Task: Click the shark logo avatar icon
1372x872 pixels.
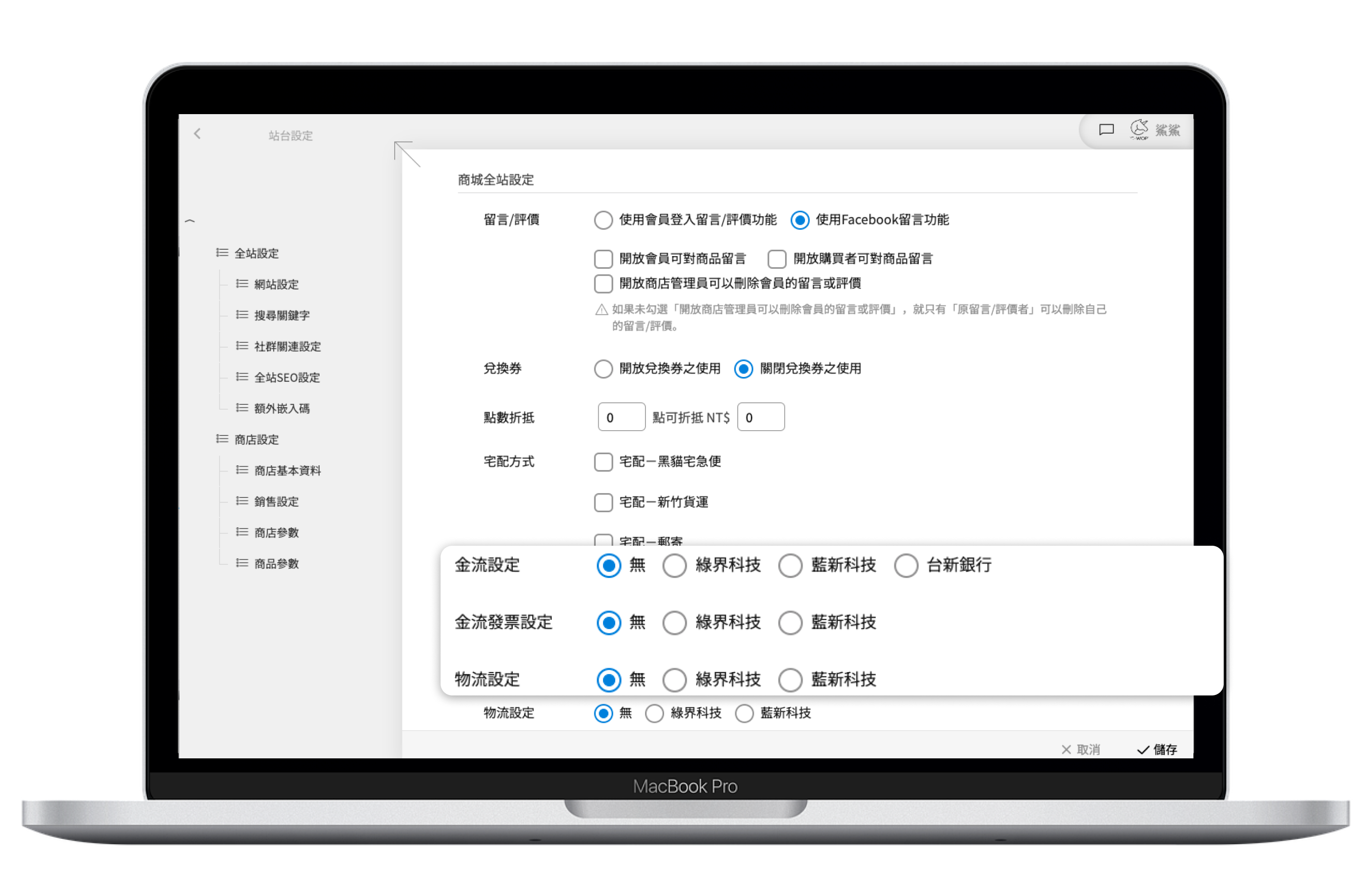Action: (1139, 129)
